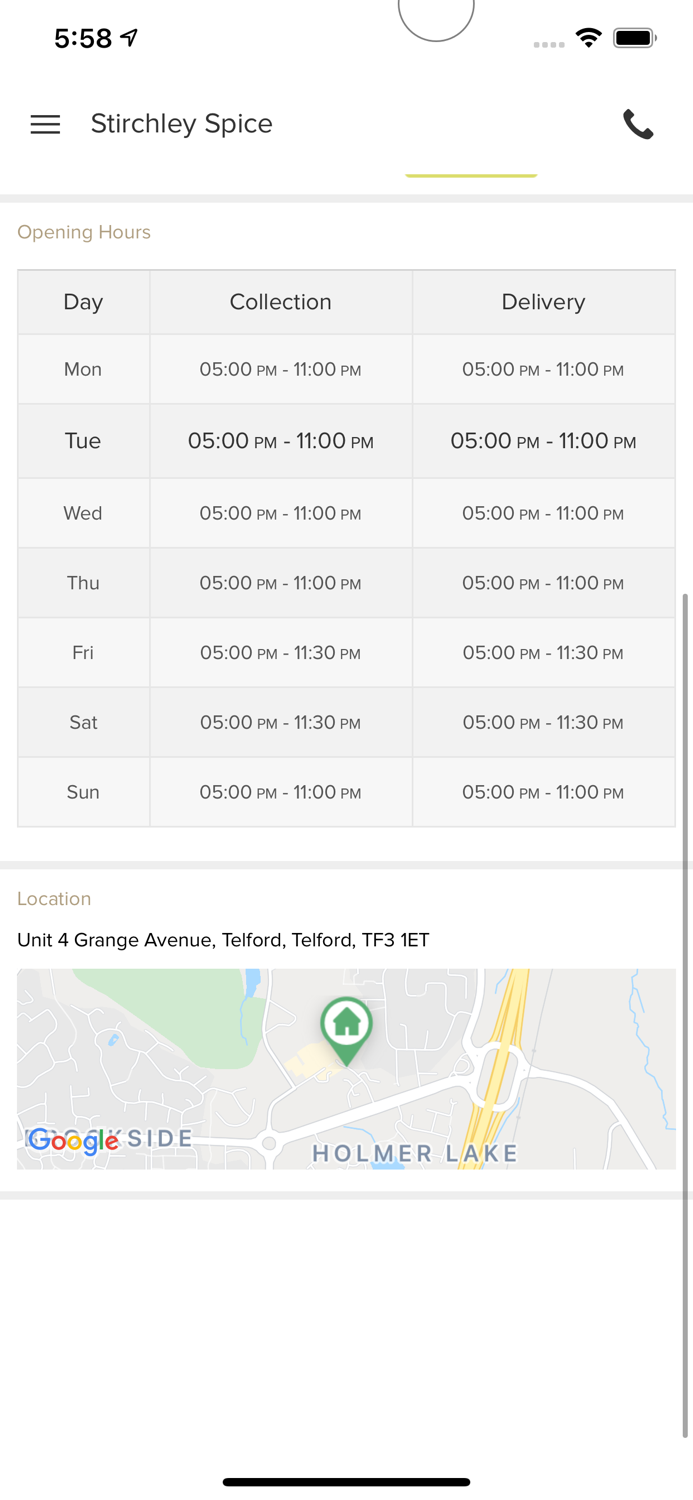This screenshot has height=1500, width=693.
Task: Tap the Google logo on map
Action: [x=73, y=1141]
